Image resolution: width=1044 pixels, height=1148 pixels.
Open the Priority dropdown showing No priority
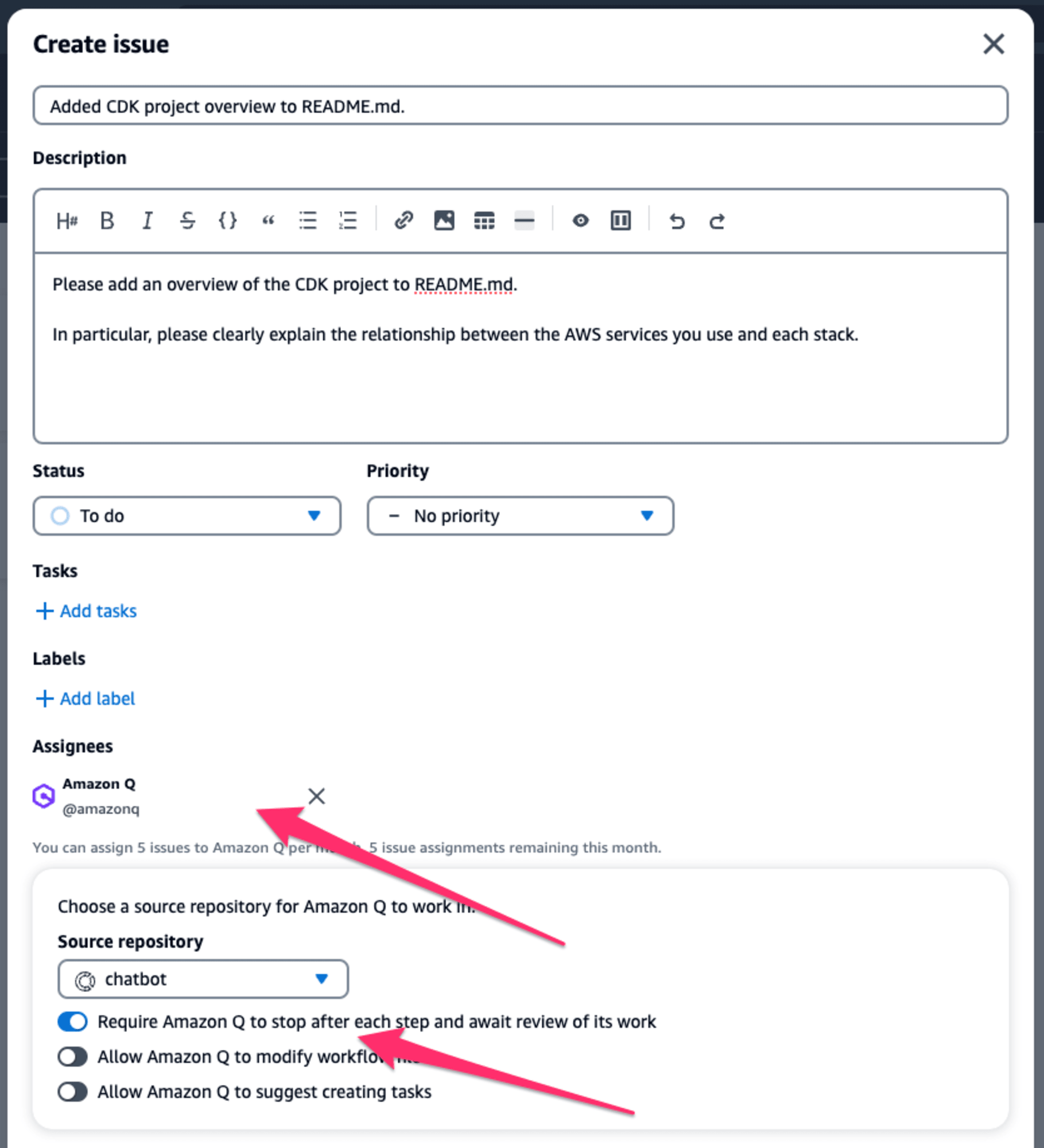521,516
